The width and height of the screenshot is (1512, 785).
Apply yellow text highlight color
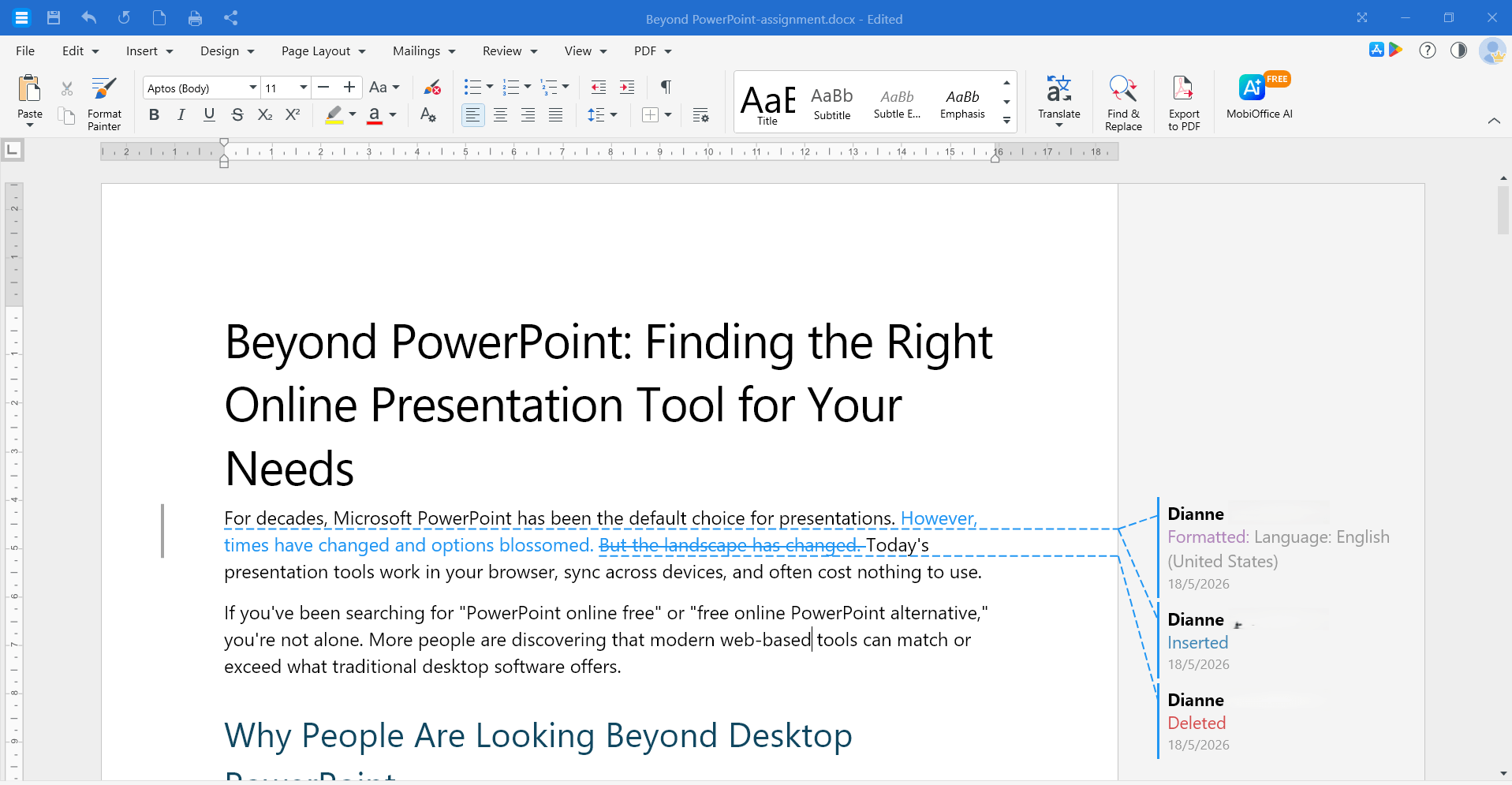pyautogui.click(x=334, y=115)
